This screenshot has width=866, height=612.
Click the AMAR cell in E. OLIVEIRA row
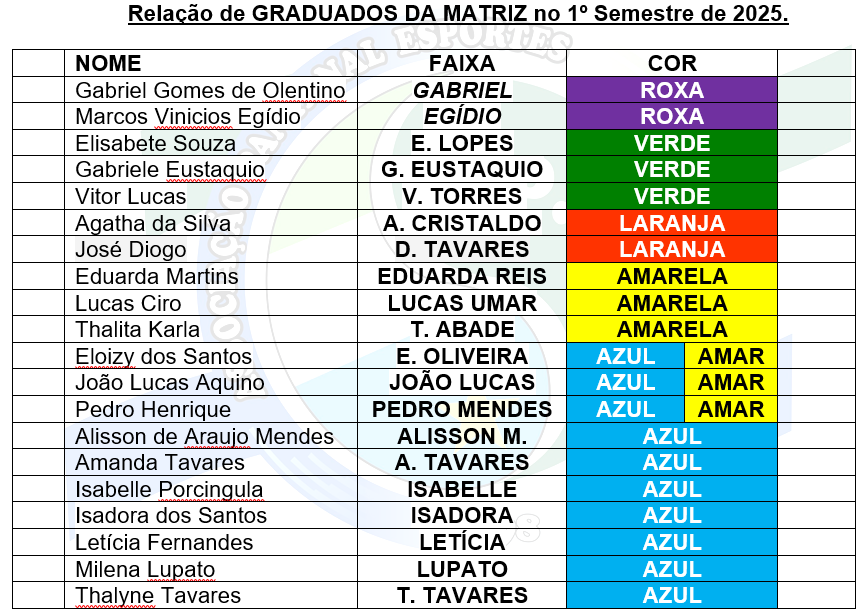[731, 356]
